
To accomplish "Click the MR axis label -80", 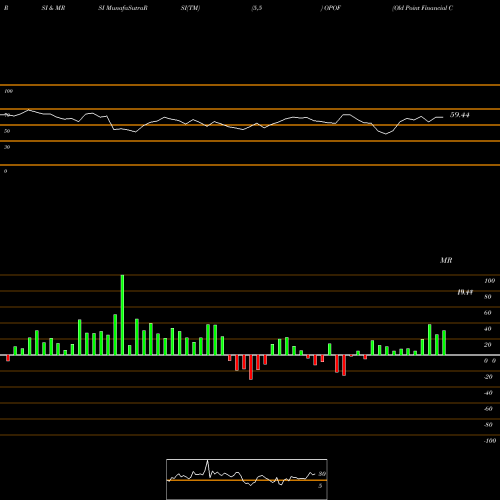I will [488, 425].
